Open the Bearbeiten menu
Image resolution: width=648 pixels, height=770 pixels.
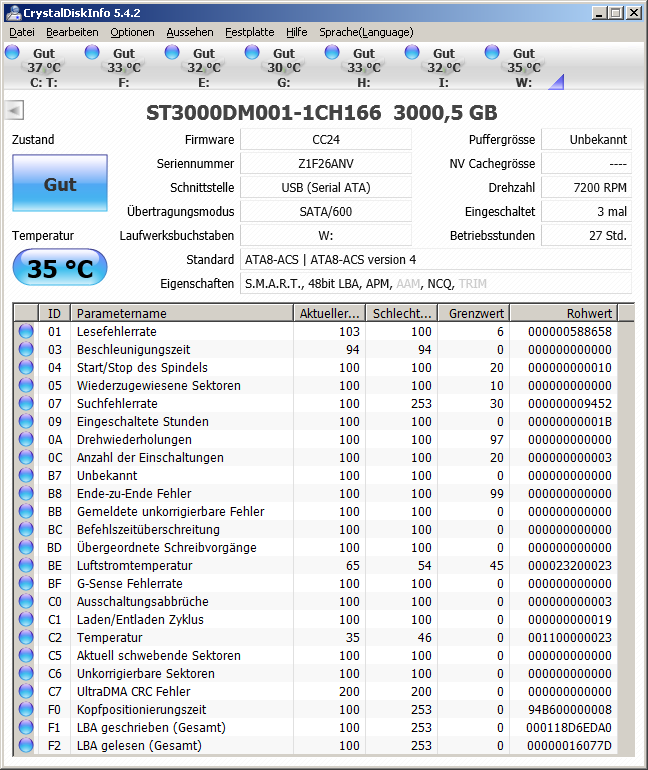tap(72, 32)
